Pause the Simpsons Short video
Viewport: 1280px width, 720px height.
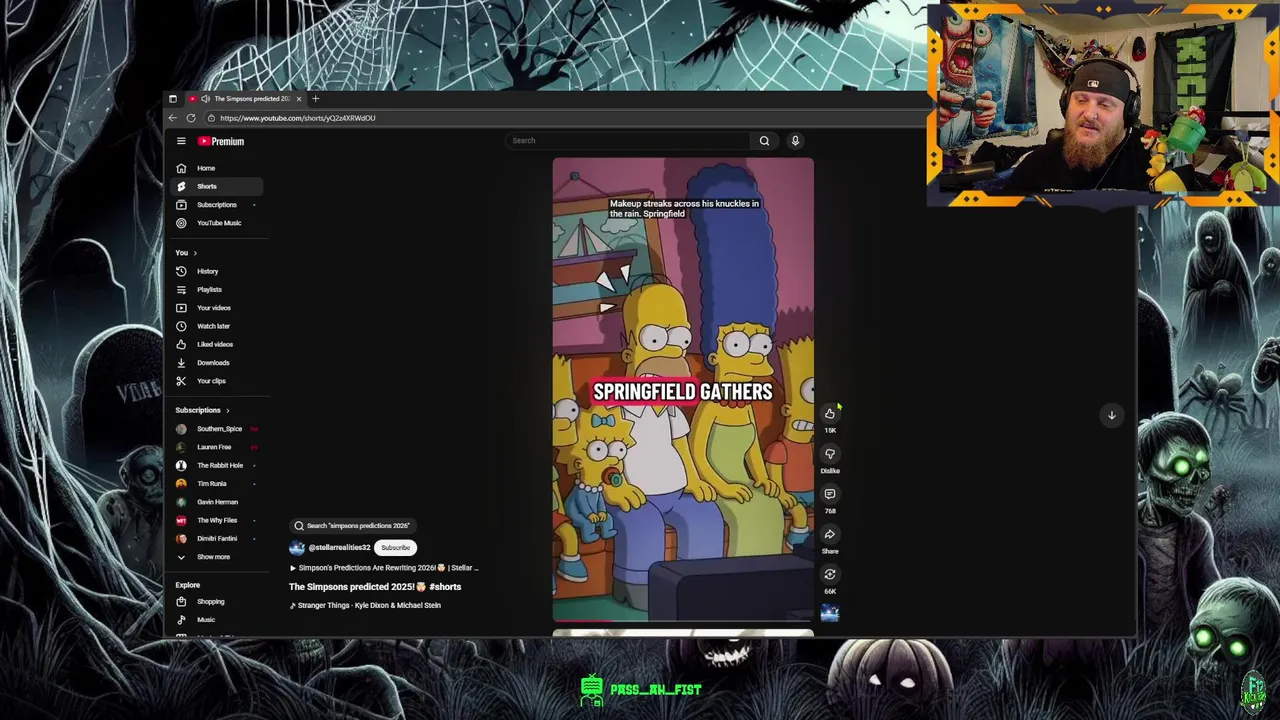(683, 390)
